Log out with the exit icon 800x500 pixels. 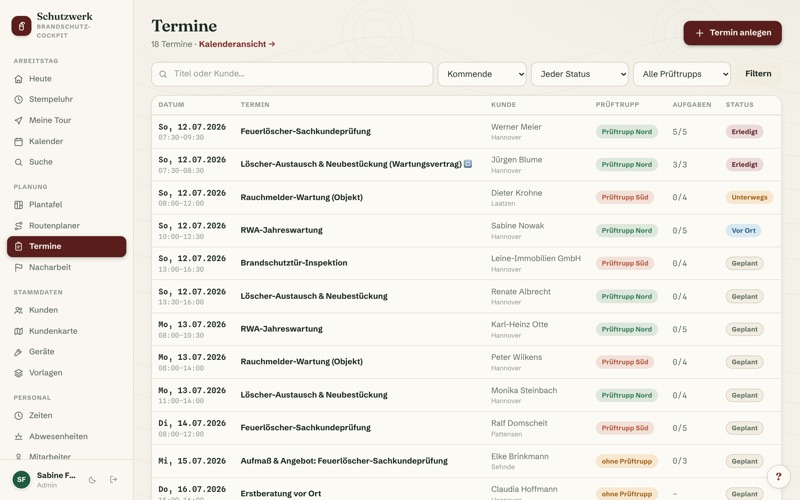tap(113, 480)
